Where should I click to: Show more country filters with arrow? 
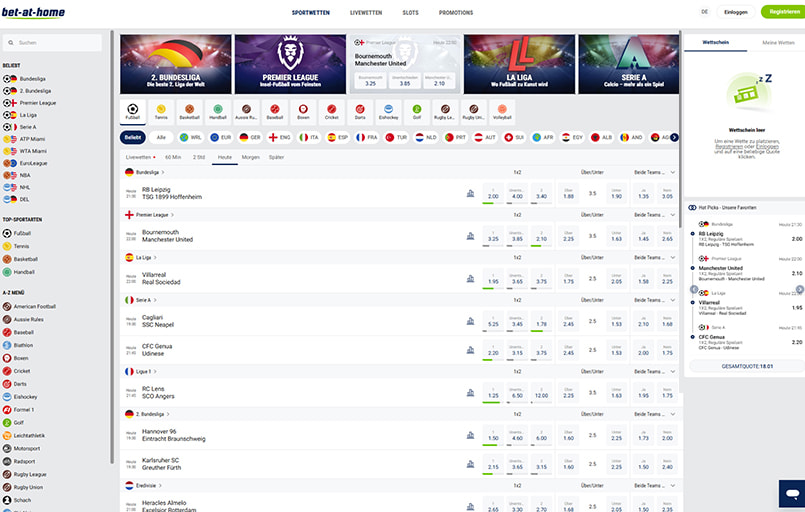pyautogui.click(x=674, y=138)
